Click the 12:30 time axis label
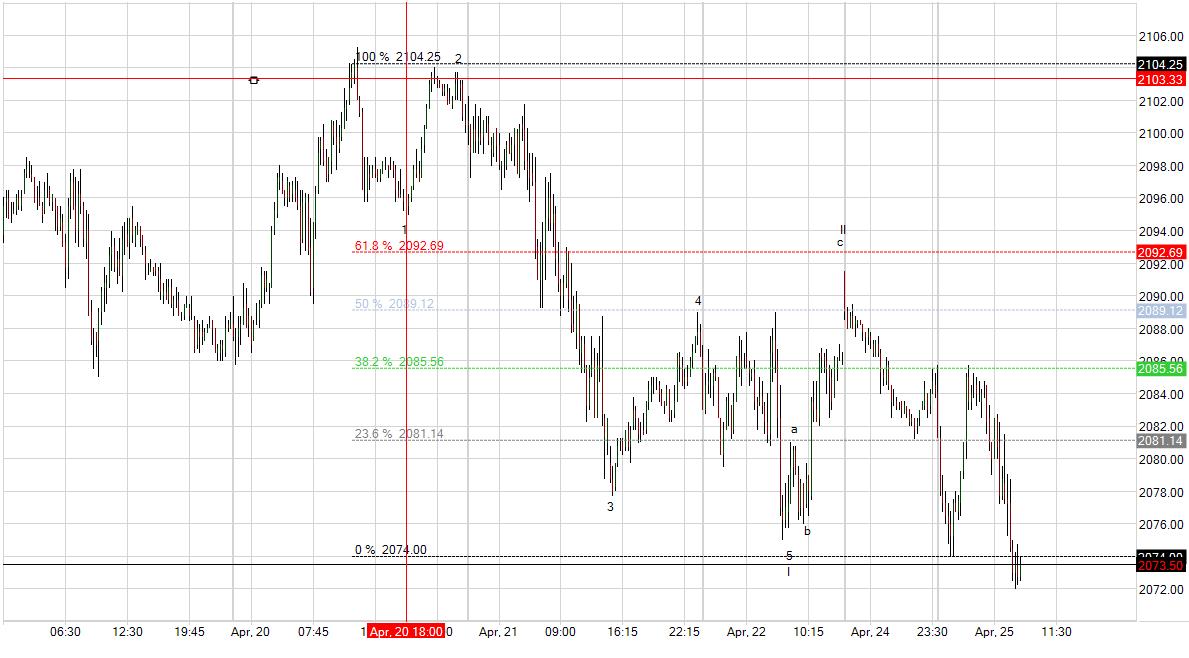The image size is (1189, 658). 127,632
